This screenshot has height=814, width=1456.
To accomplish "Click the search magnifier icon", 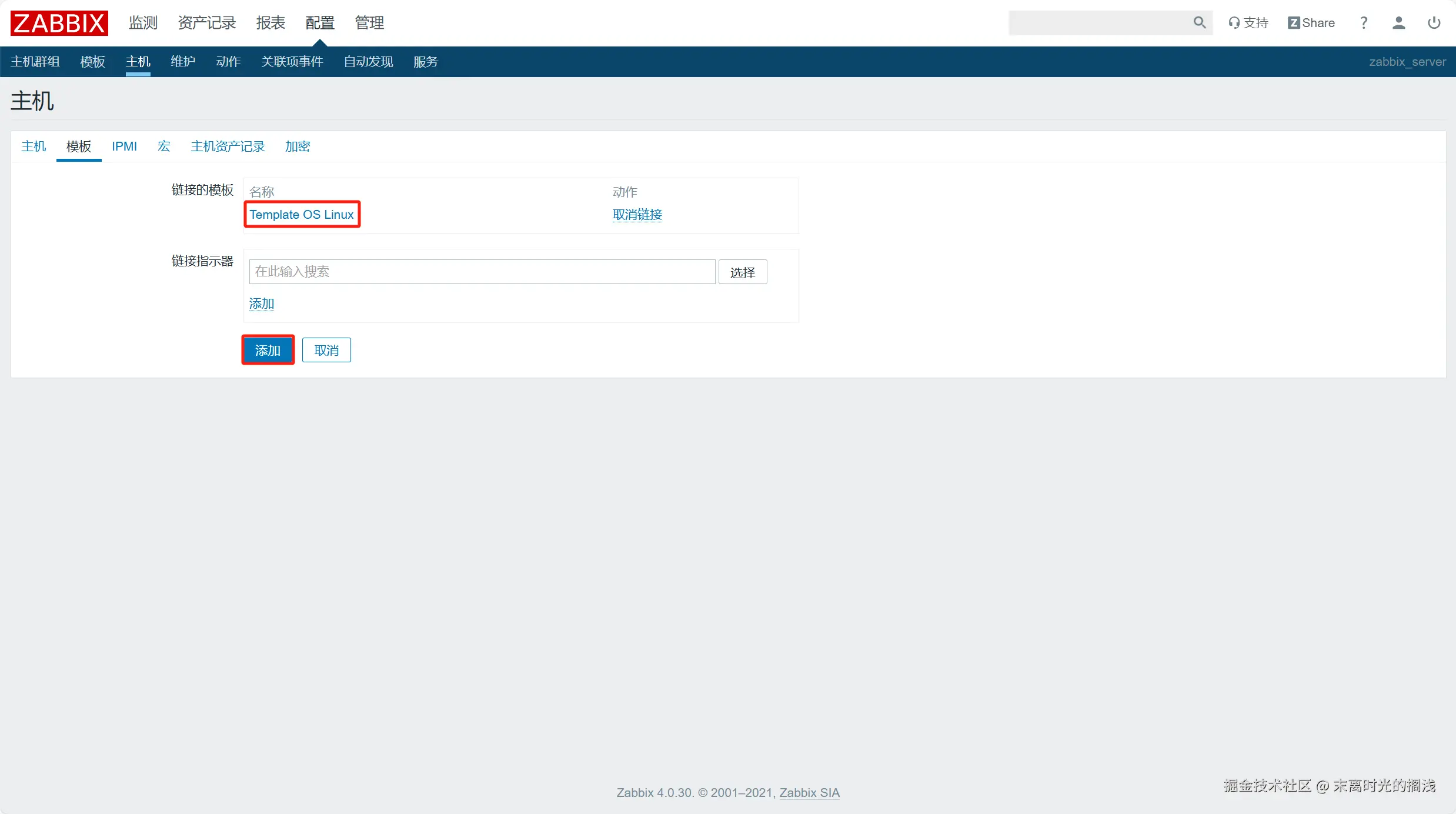I will pyautogui.click(x=1199, y=23).
